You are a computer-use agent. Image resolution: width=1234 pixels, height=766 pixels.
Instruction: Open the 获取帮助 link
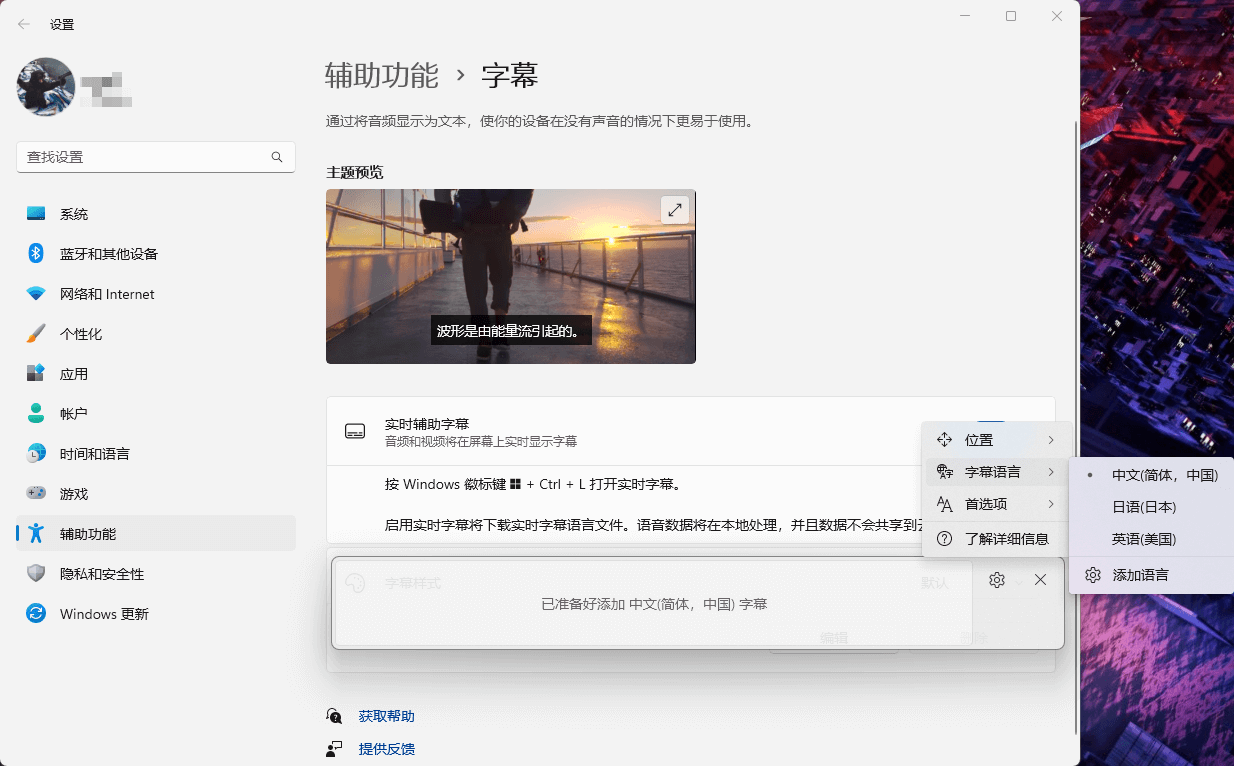coord(386,715)
